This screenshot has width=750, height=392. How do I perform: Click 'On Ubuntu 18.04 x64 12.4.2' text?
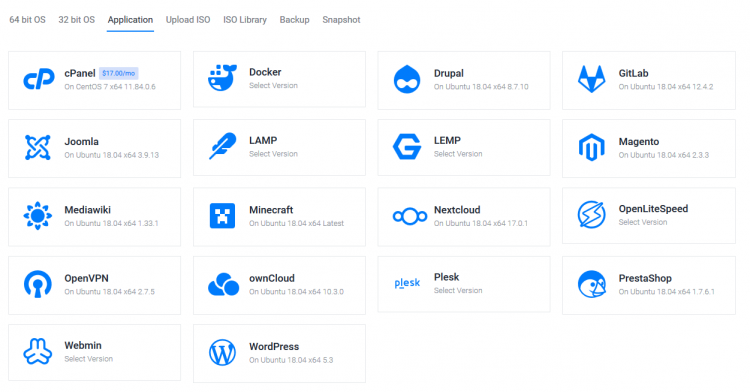click(666, 87)
